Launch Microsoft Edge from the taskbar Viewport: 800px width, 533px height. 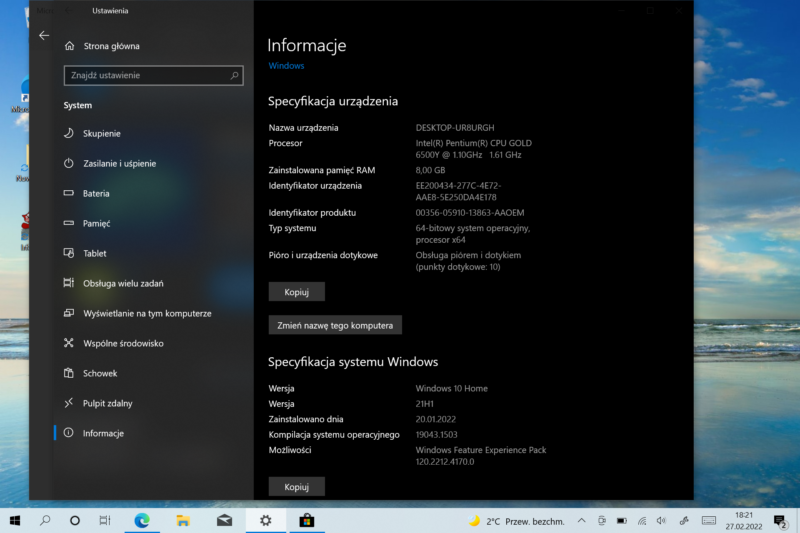click(x=141, y=520)
